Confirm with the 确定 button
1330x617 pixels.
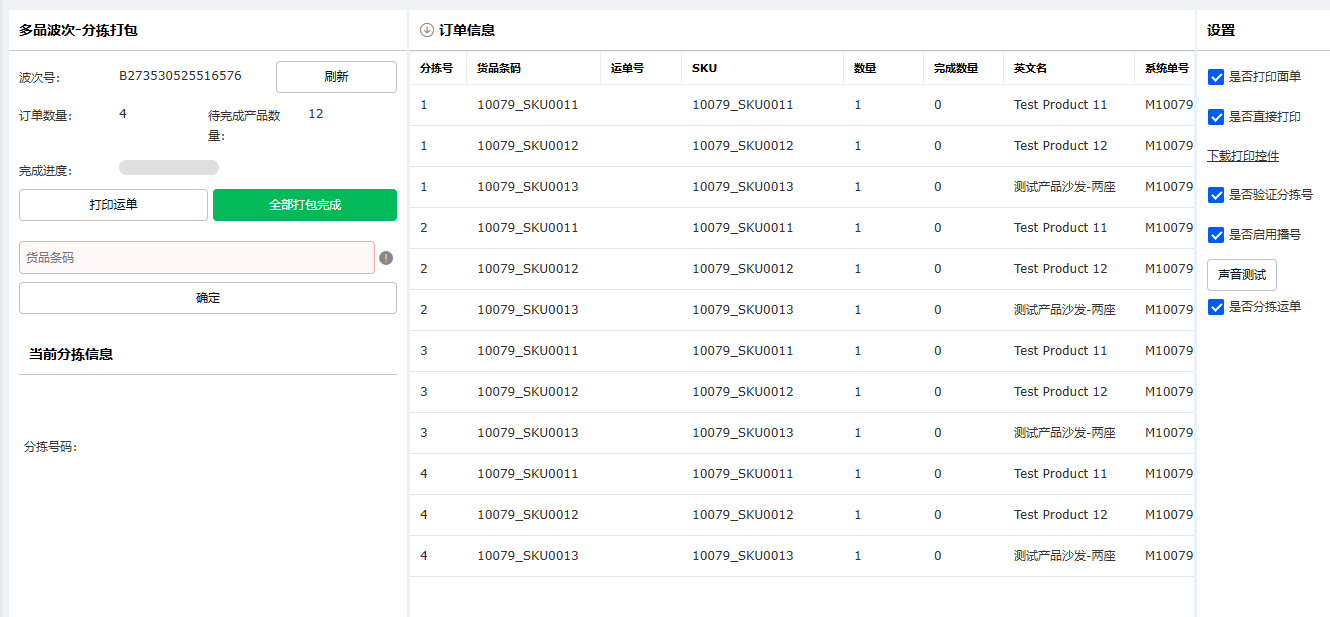208,298
